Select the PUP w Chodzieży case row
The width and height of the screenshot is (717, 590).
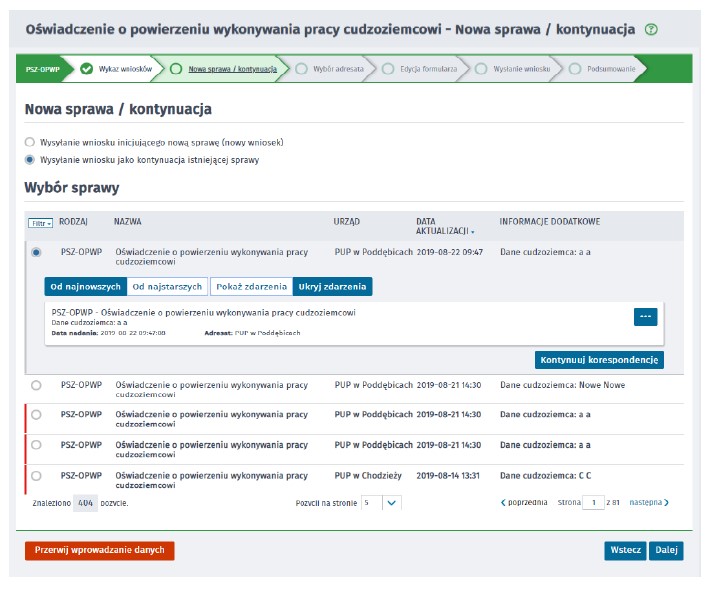pyautogui.click(x=37, y=475)
